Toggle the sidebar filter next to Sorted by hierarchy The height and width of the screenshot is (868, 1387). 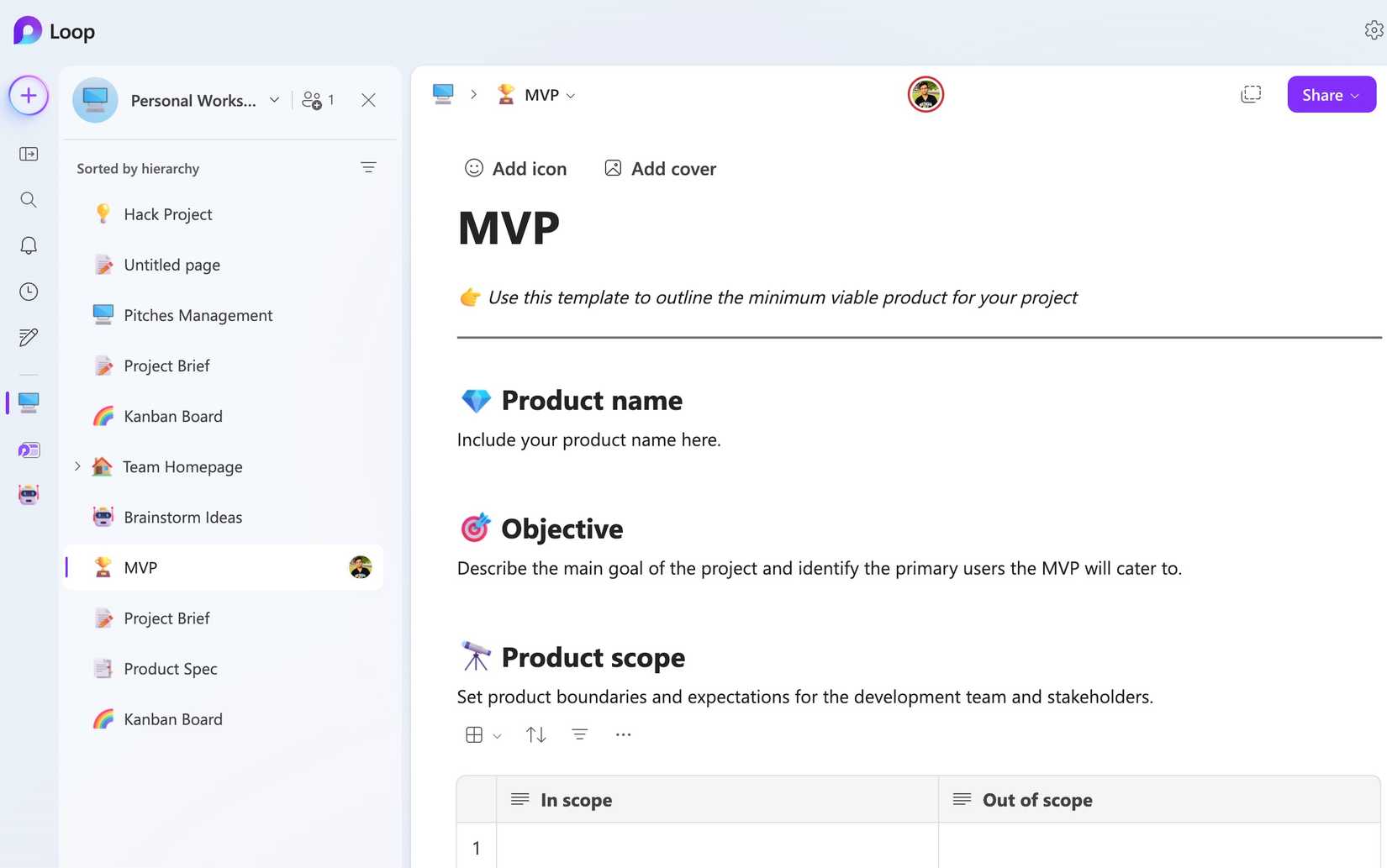[368, 167]
